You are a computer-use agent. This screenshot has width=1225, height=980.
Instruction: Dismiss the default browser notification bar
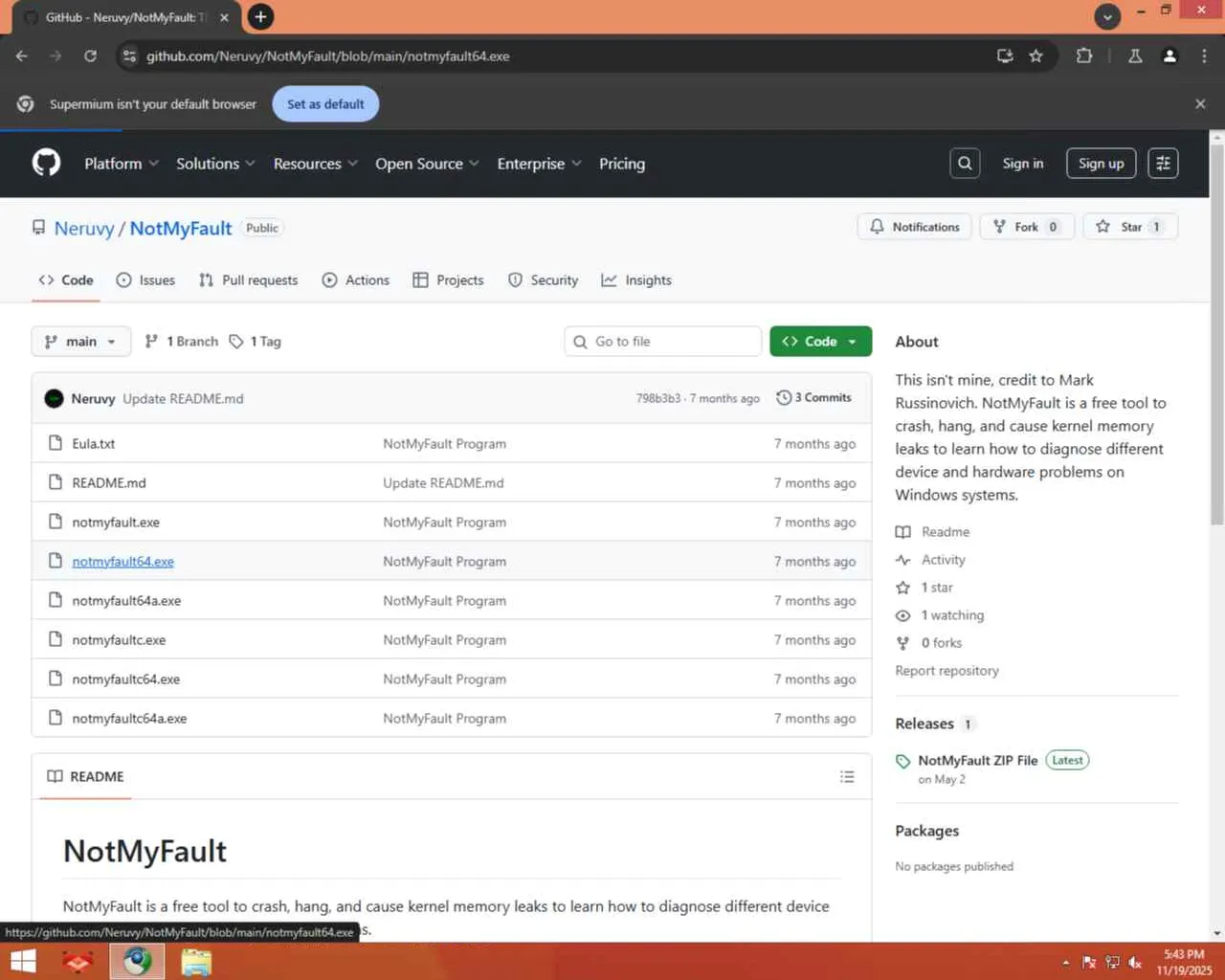point(1200,103)
